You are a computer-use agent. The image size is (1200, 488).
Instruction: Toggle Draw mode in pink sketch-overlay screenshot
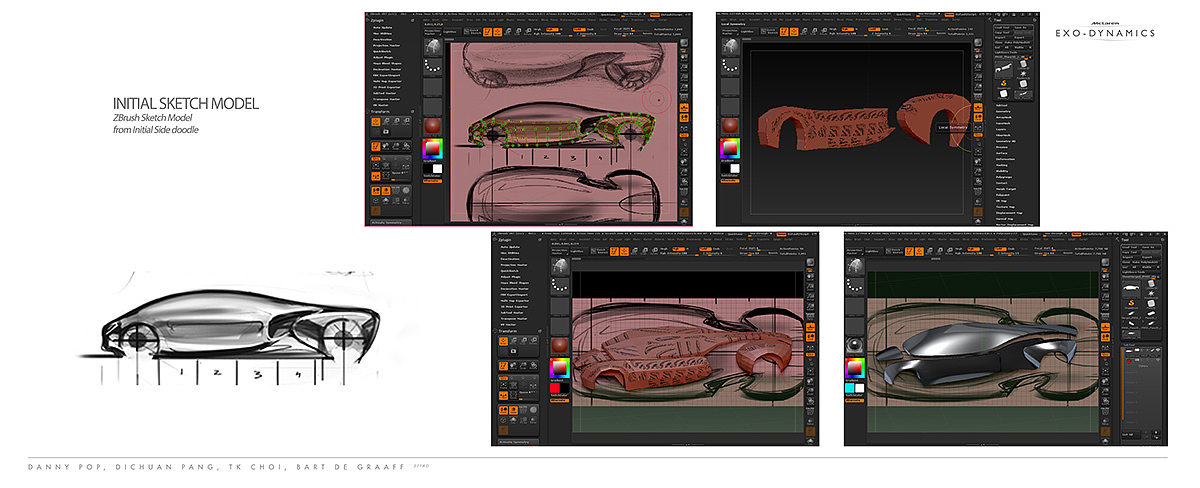point(498,31)
